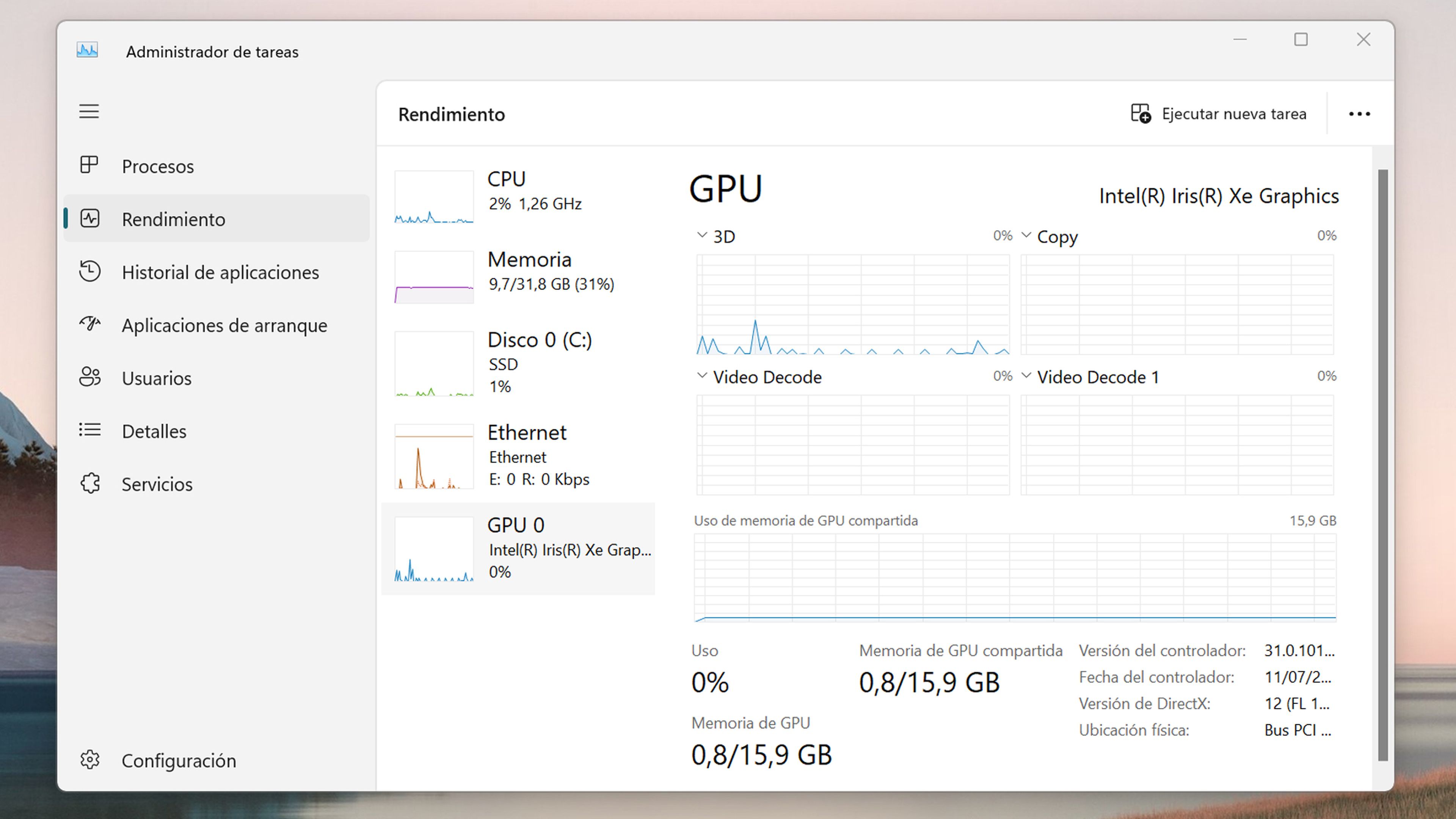Click the Video Decode graph area

click(853, 445)
